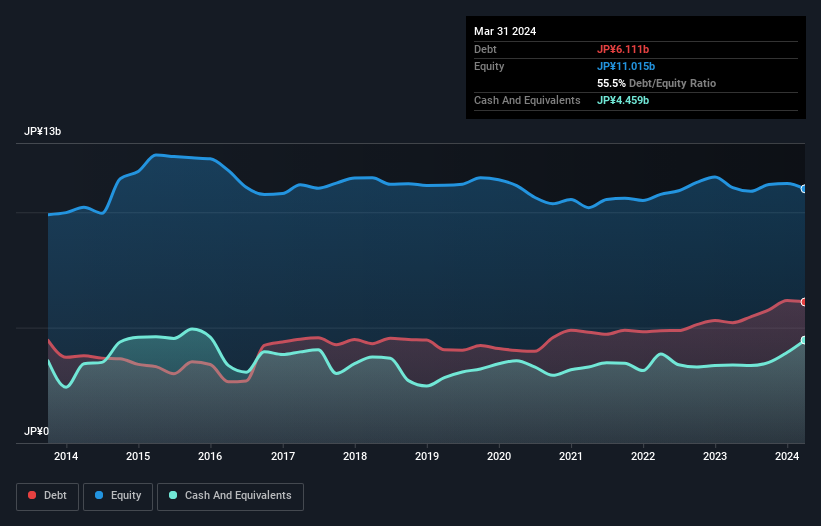Click the 2018 x-axis label

pyautogui.click(x=355, y=456)
